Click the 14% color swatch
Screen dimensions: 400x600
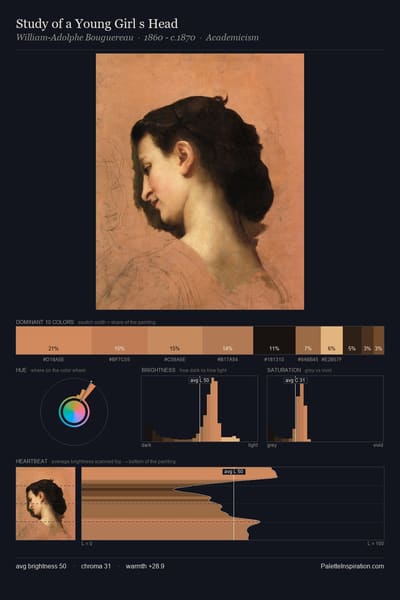(x=228, y=341)
